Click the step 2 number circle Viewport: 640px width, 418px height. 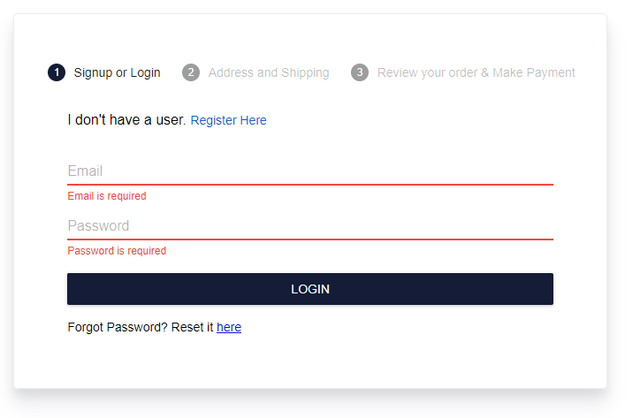pos(191,73)
